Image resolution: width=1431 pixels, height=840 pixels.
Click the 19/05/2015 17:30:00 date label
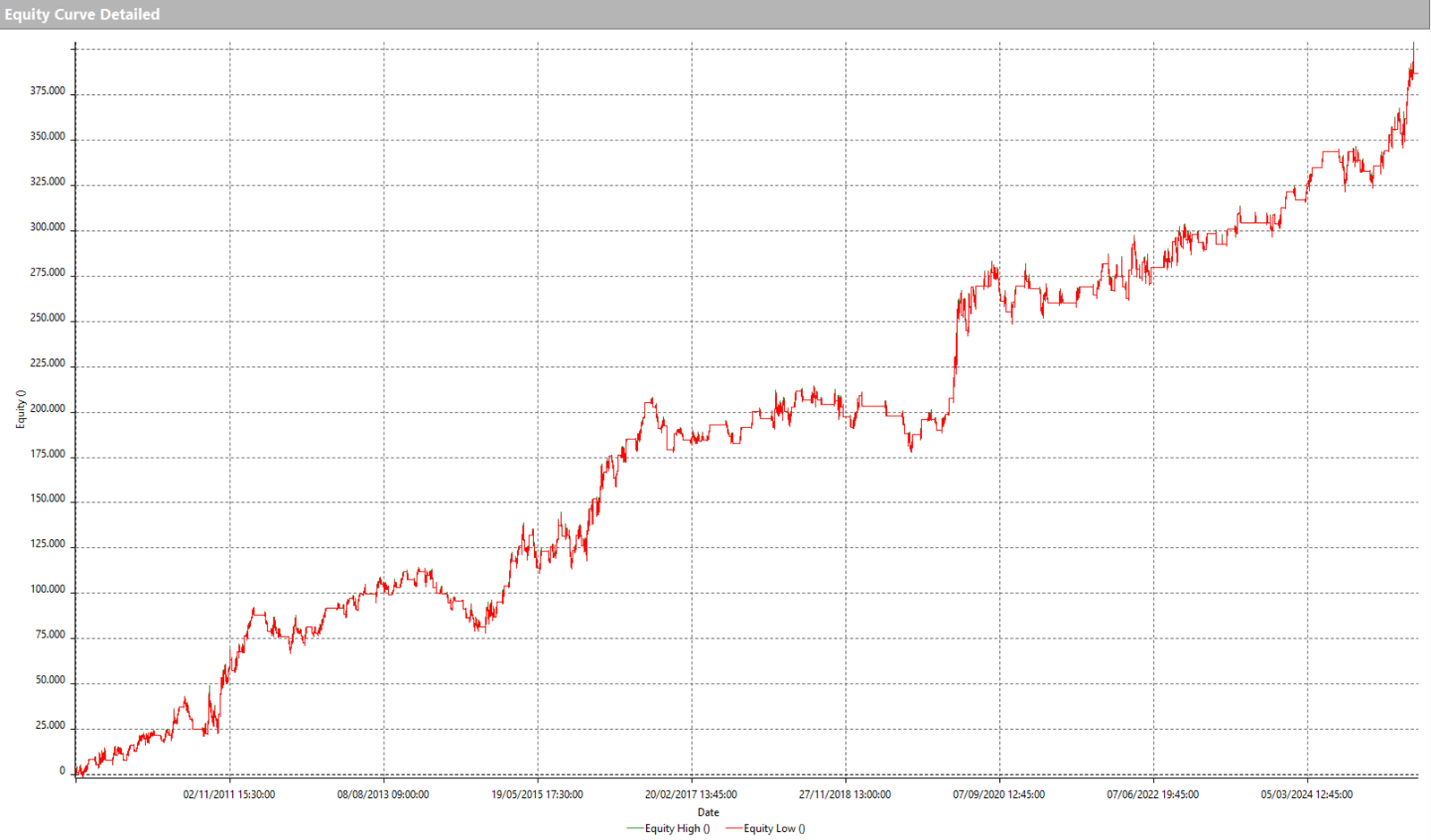point(537,794)
